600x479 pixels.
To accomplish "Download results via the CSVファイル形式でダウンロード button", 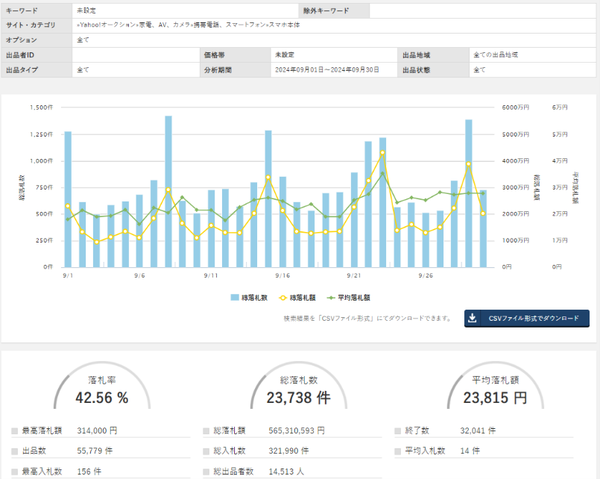I will click(527, 318).
